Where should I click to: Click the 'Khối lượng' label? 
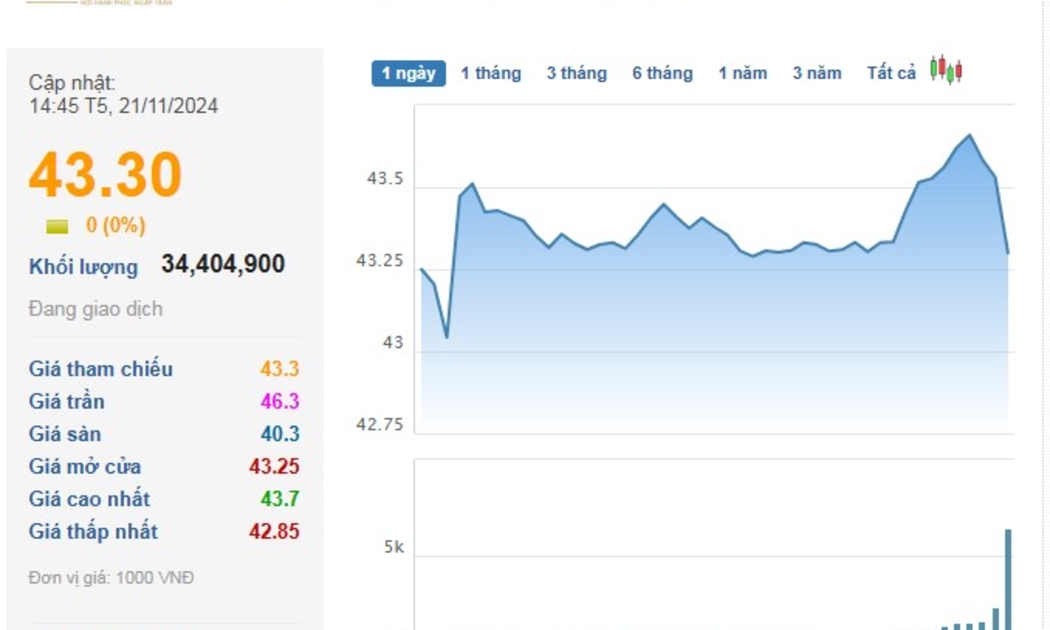(83, 267)
